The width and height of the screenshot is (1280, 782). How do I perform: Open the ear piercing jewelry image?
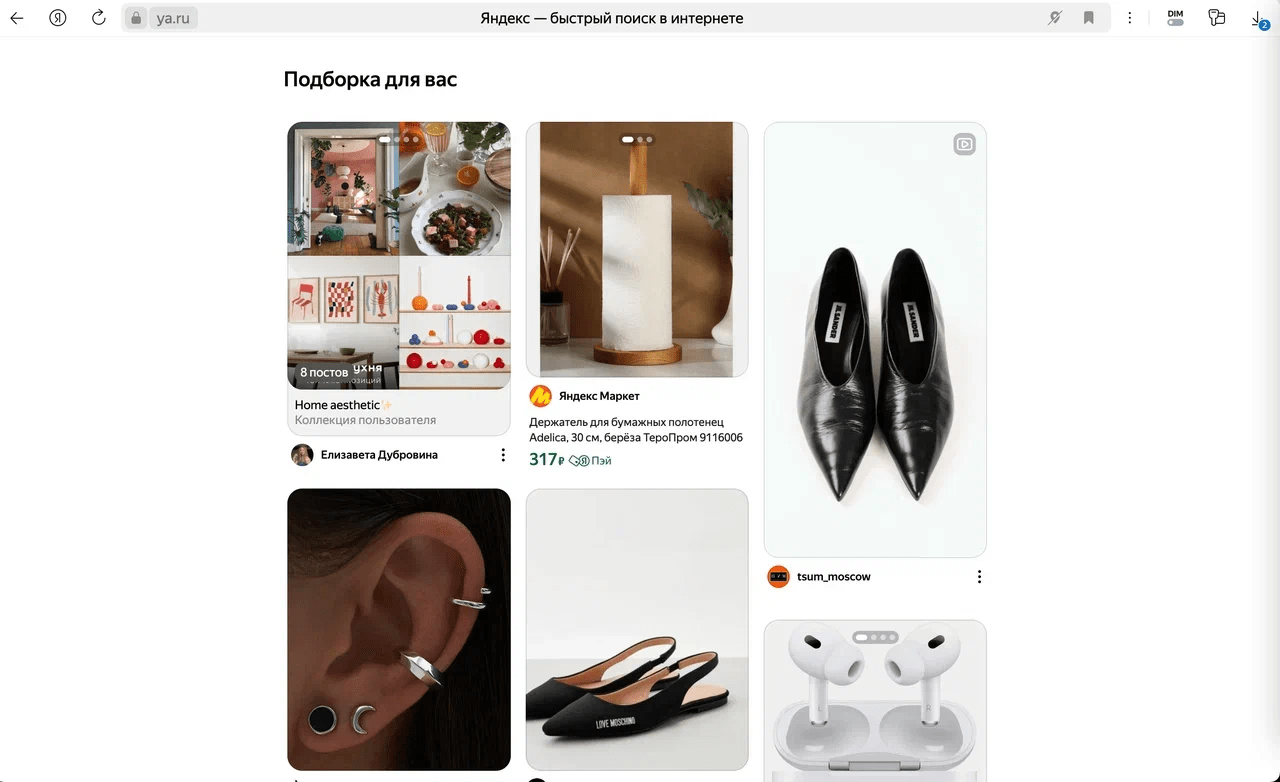(399, 628)
